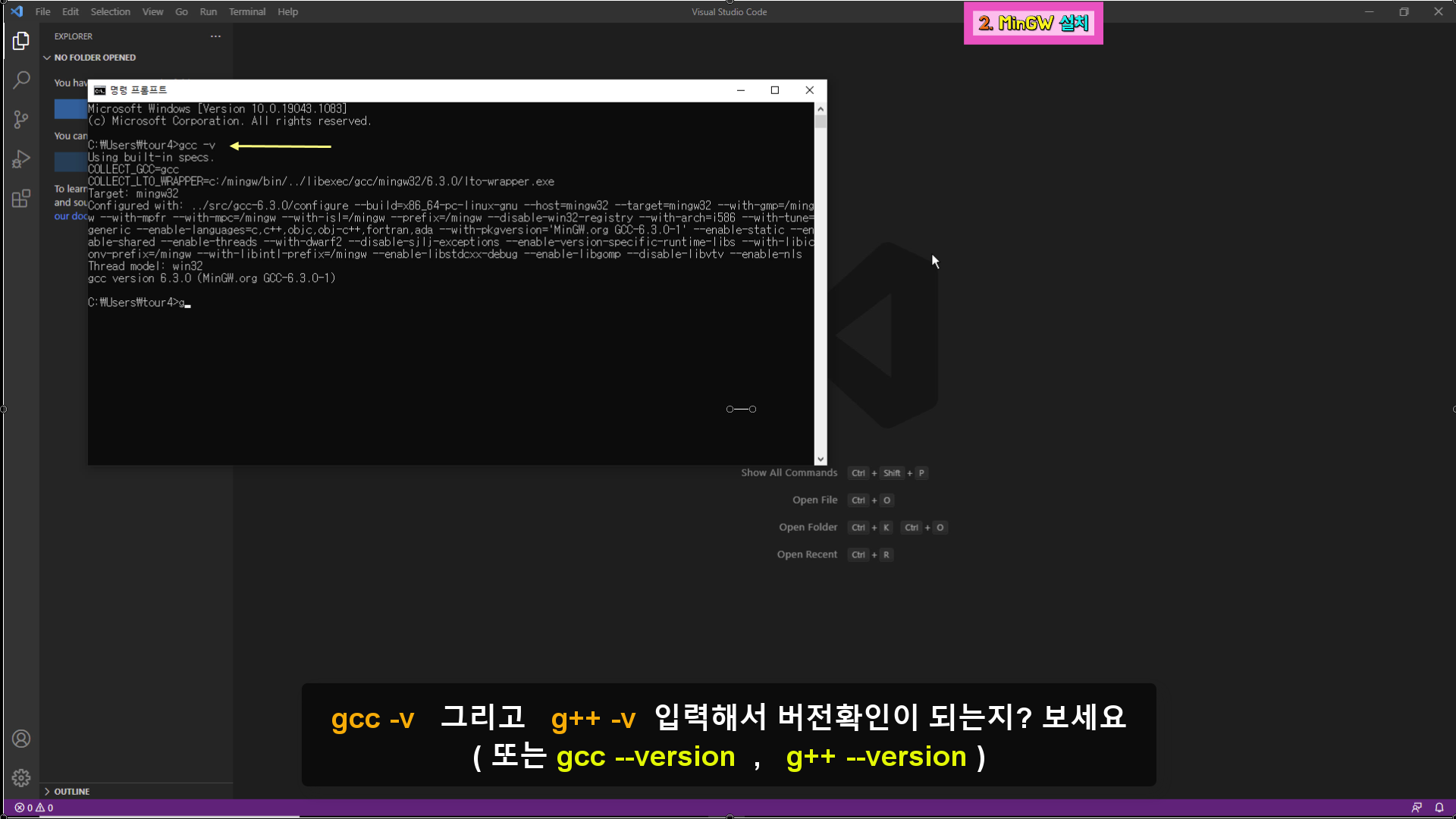Screen dimensions: 1456x819
Task: Maximize the command prompt window
Action: click(x=774, y=90)
